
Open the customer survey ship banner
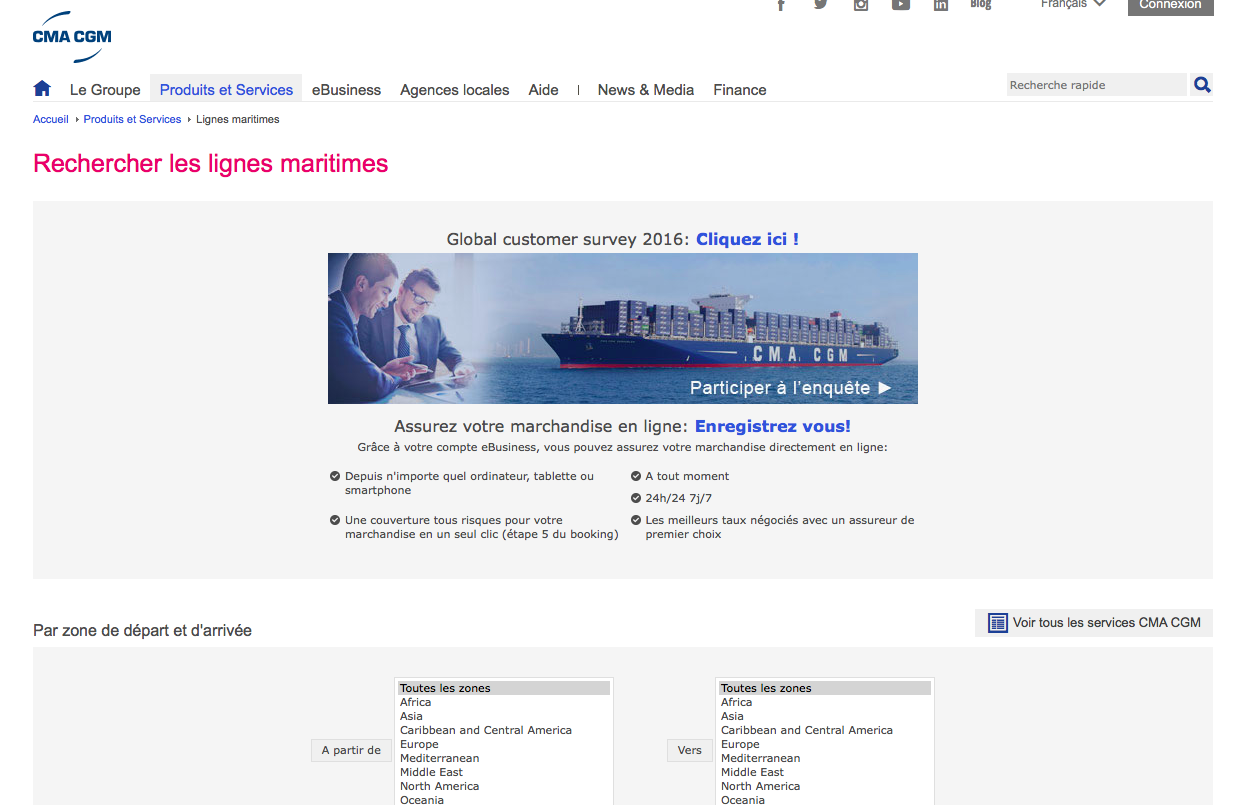click(623, 328)
